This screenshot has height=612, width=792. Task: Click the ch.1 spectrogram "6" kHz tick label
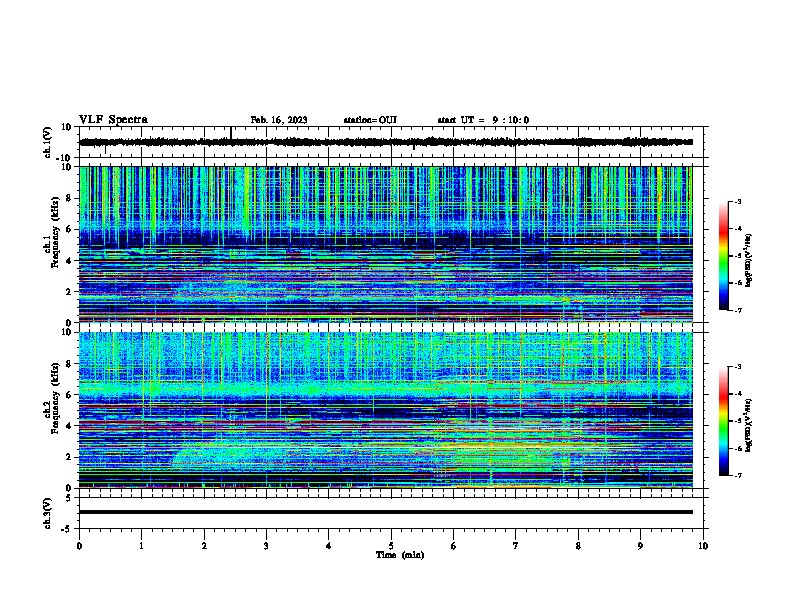tap(70, 229)
